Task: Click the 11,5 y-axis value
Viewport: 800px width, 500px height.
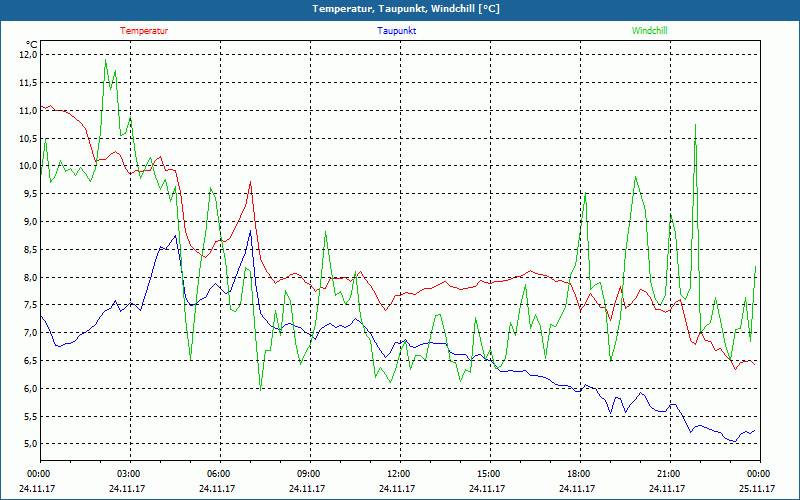Action: [x=28, y=83]
